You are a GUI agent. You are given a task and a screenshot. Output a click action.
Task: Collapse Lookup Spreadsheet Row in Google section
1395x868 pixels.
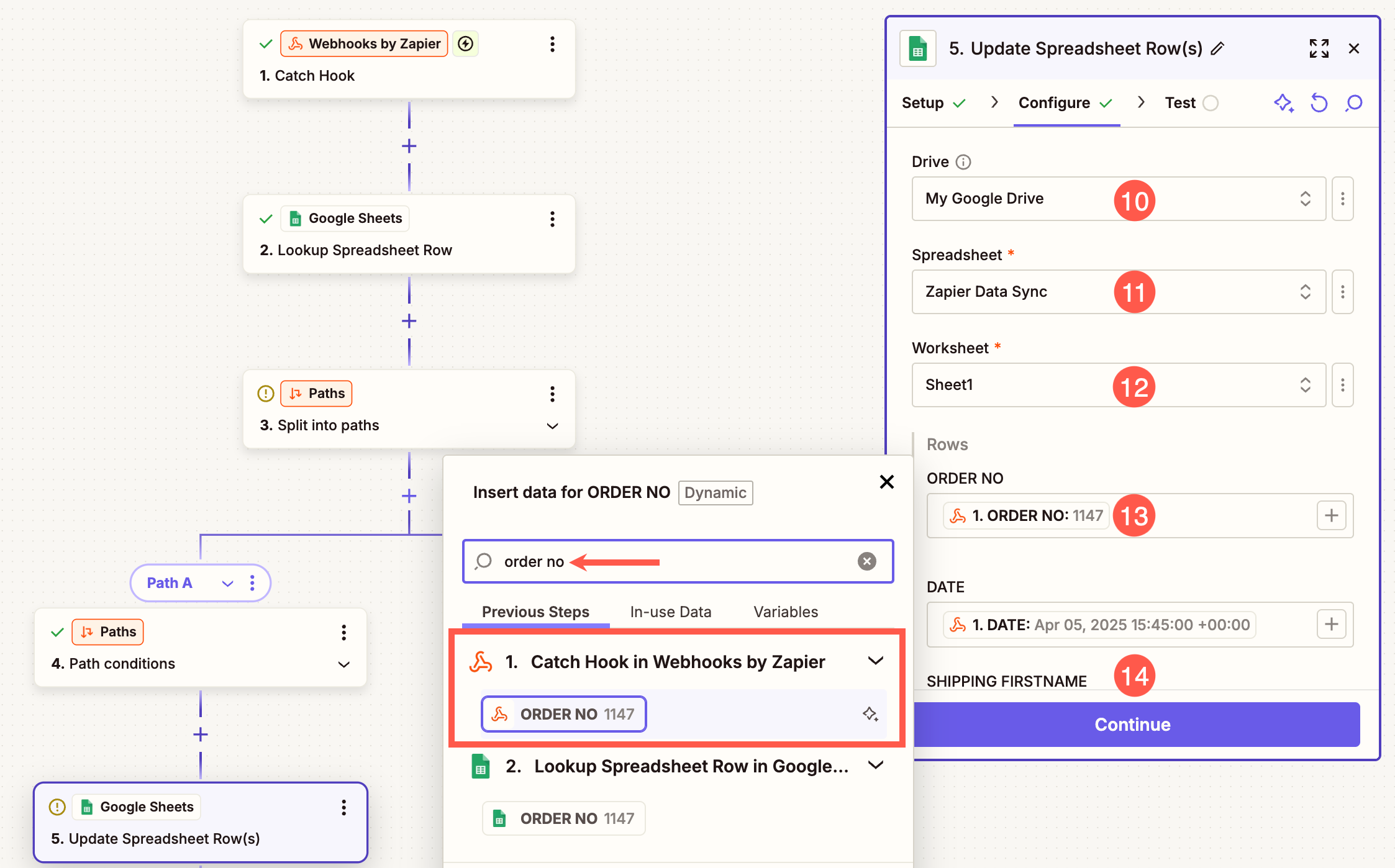click(875, 766)
